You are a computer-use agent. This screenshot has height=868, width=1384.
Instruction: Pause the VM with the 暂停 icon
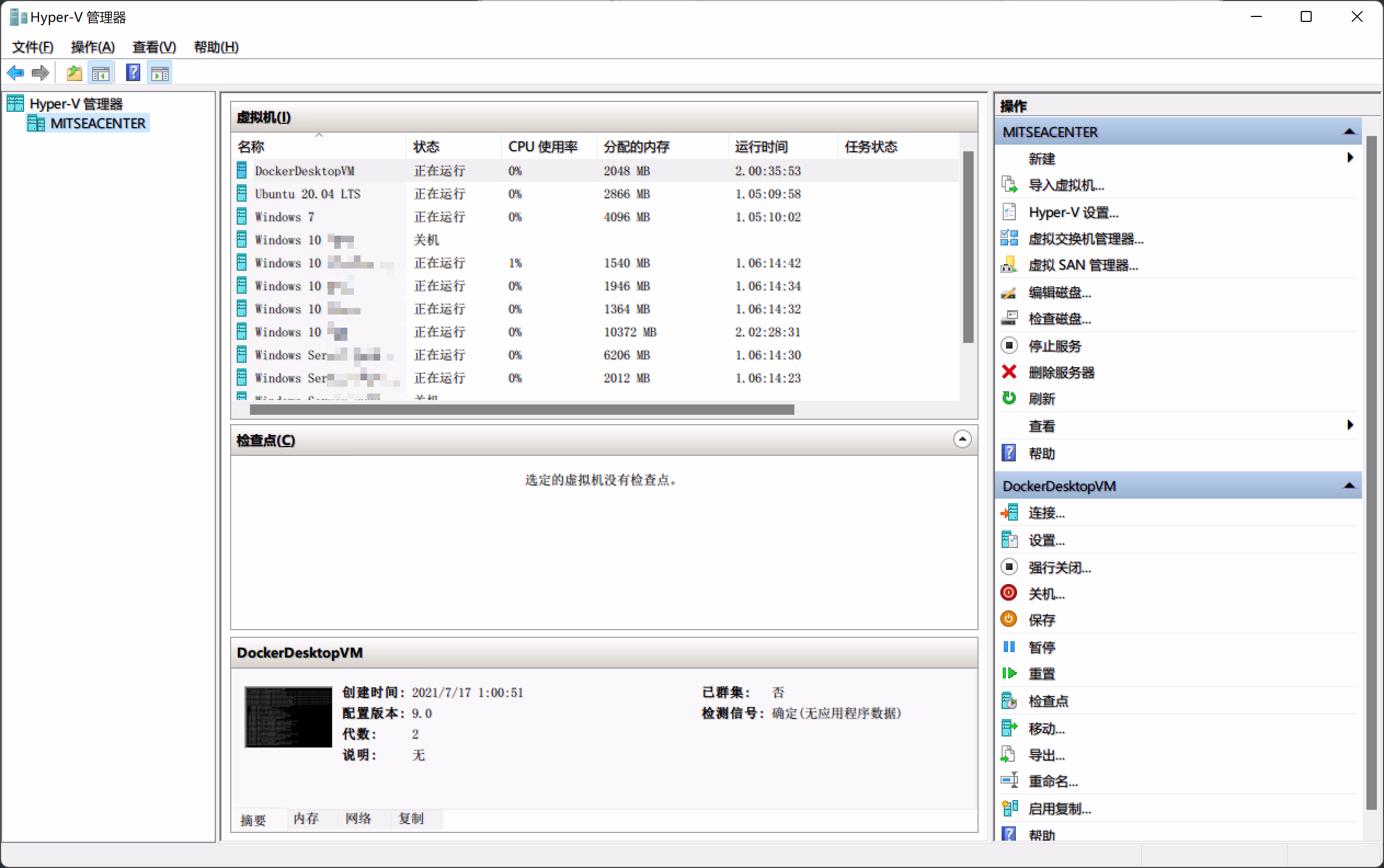[x=1009, y=647]
